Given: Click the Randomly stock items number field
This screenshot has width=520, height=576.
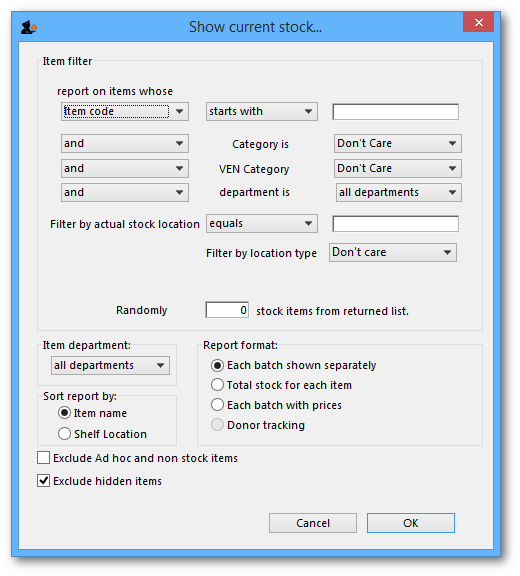Looking at the screenshot, I should [x=227, y=310].
